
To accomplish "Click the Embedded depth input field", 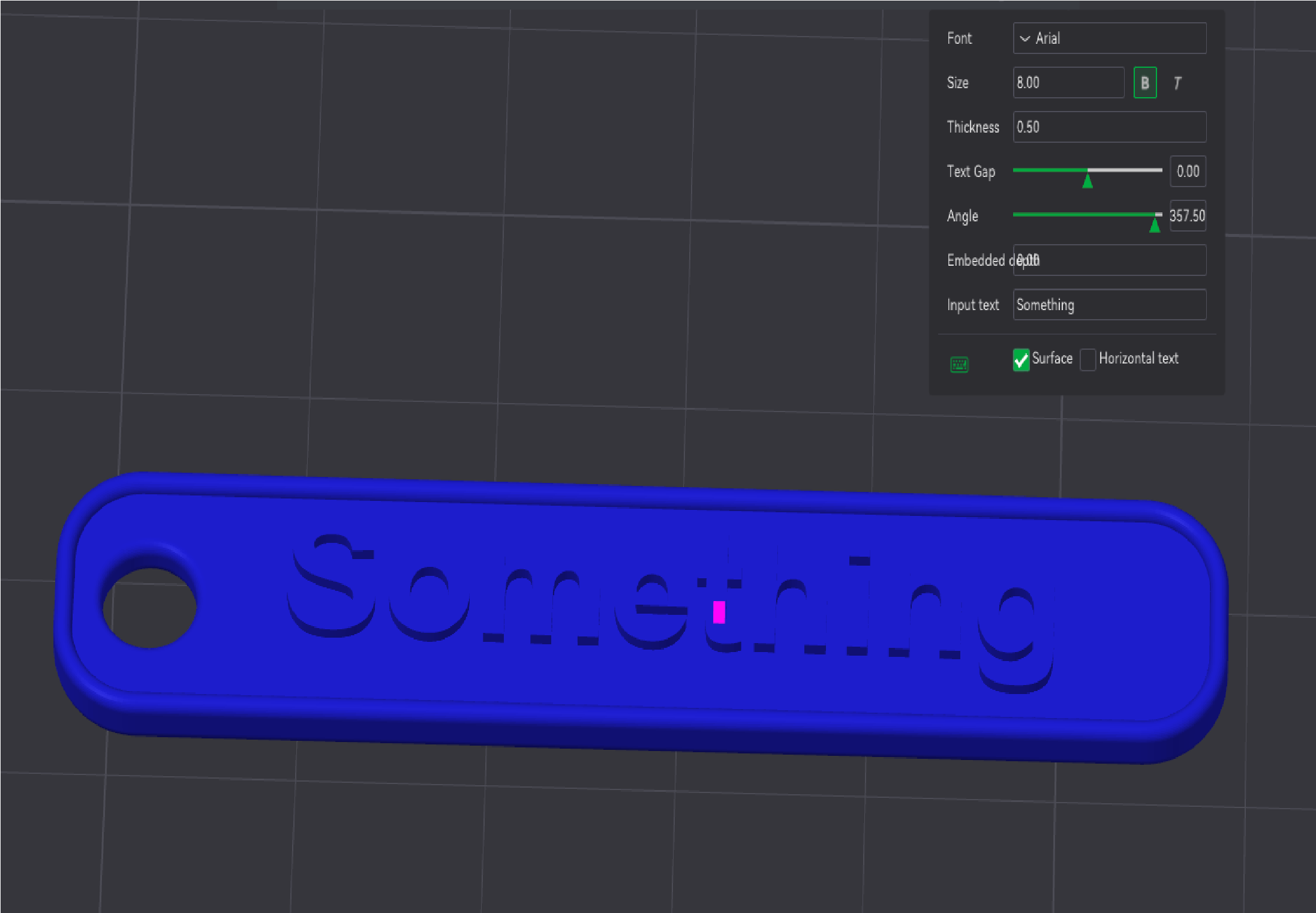I will (x=1110, y=260).
